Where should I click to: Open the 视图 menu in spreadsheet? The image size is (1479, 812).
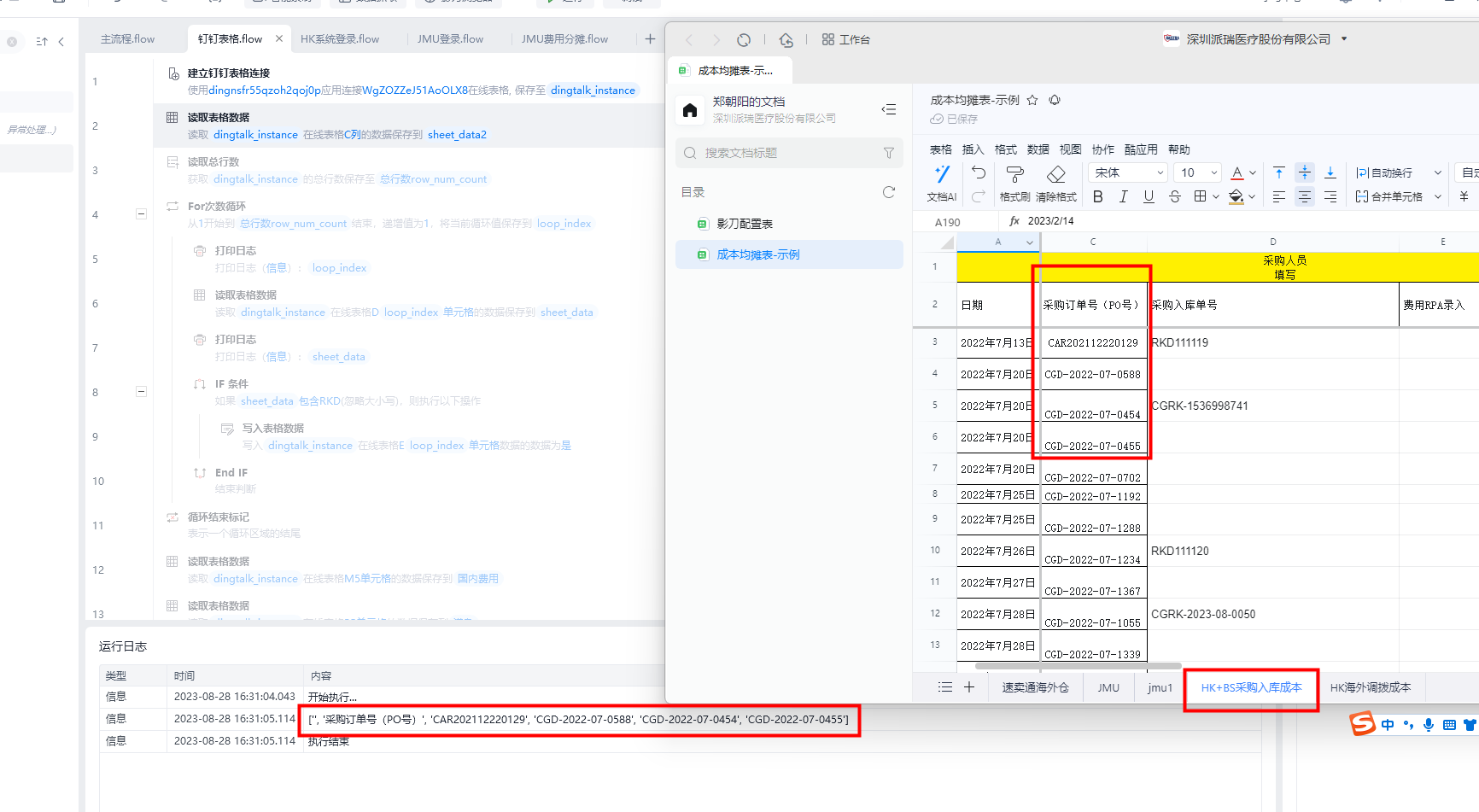tap(1071, 149)
